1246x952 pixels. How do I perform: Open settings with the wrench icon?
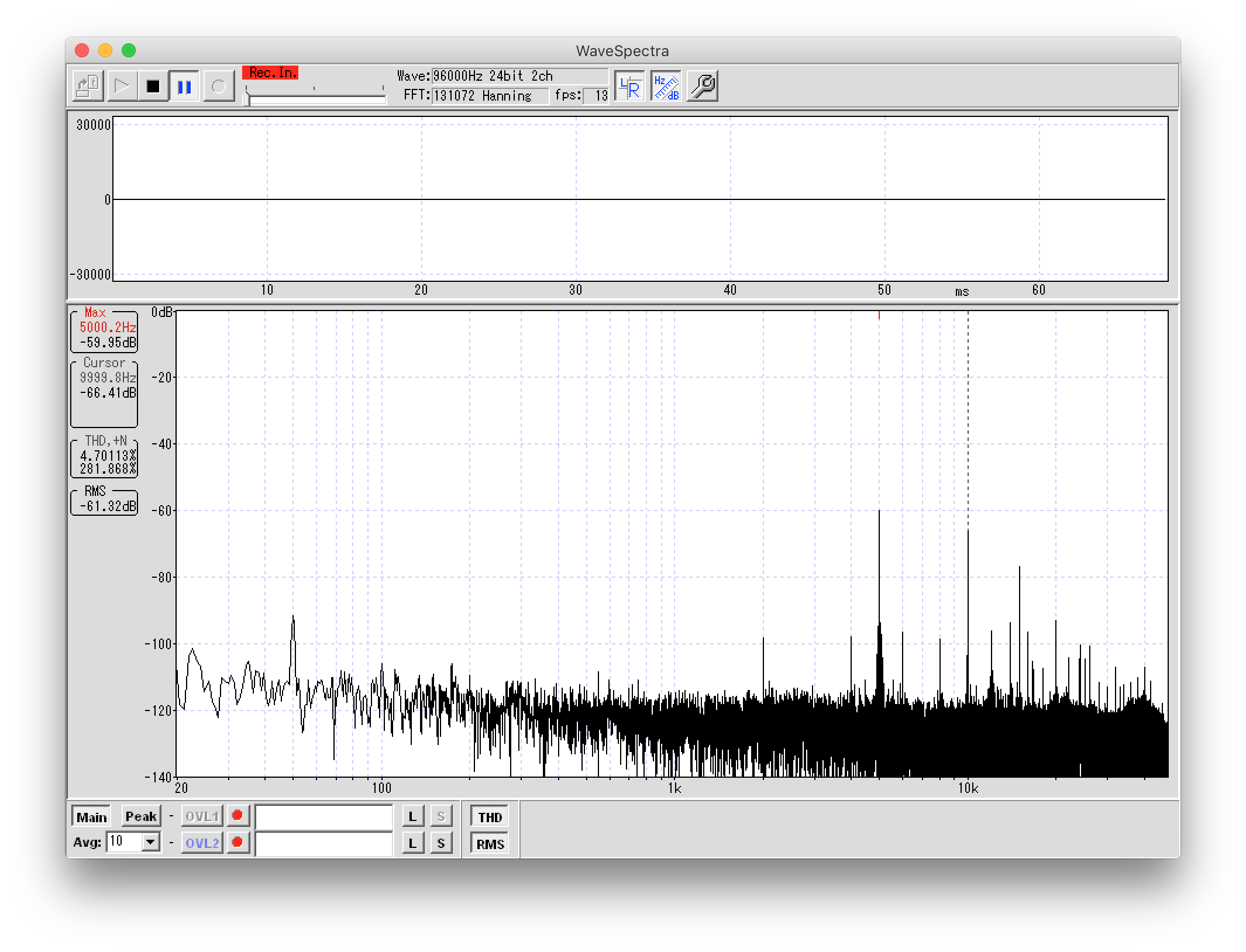pyautogui.click(x=703, y=87)
